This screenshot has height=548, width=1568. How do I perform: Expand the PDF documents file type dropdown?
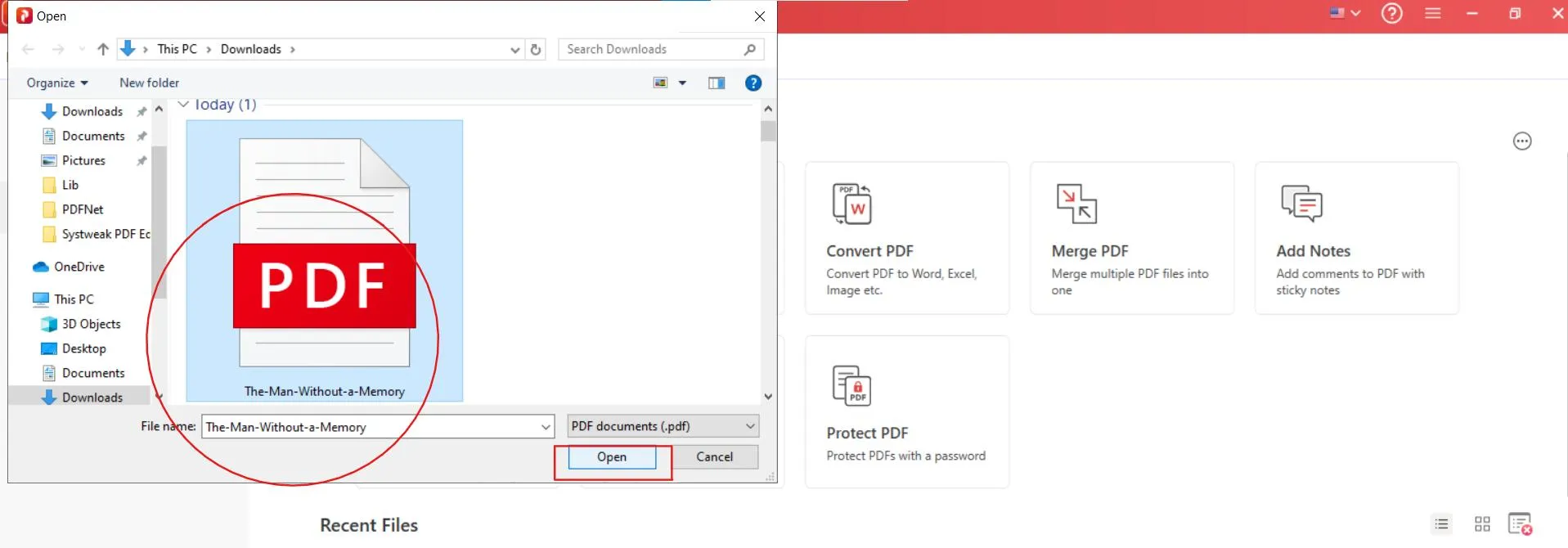749,426
